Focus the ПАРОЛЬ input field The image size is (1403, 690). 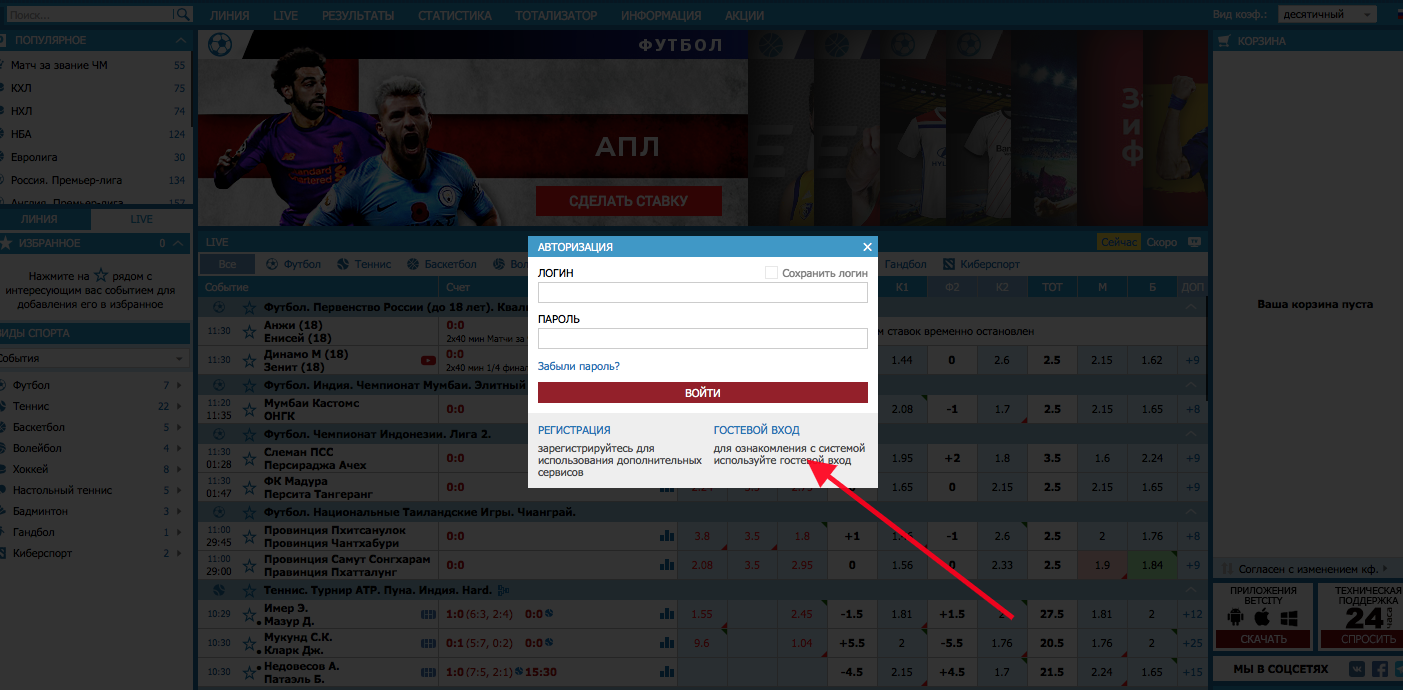pyautogui.click(x=703, y=339)
